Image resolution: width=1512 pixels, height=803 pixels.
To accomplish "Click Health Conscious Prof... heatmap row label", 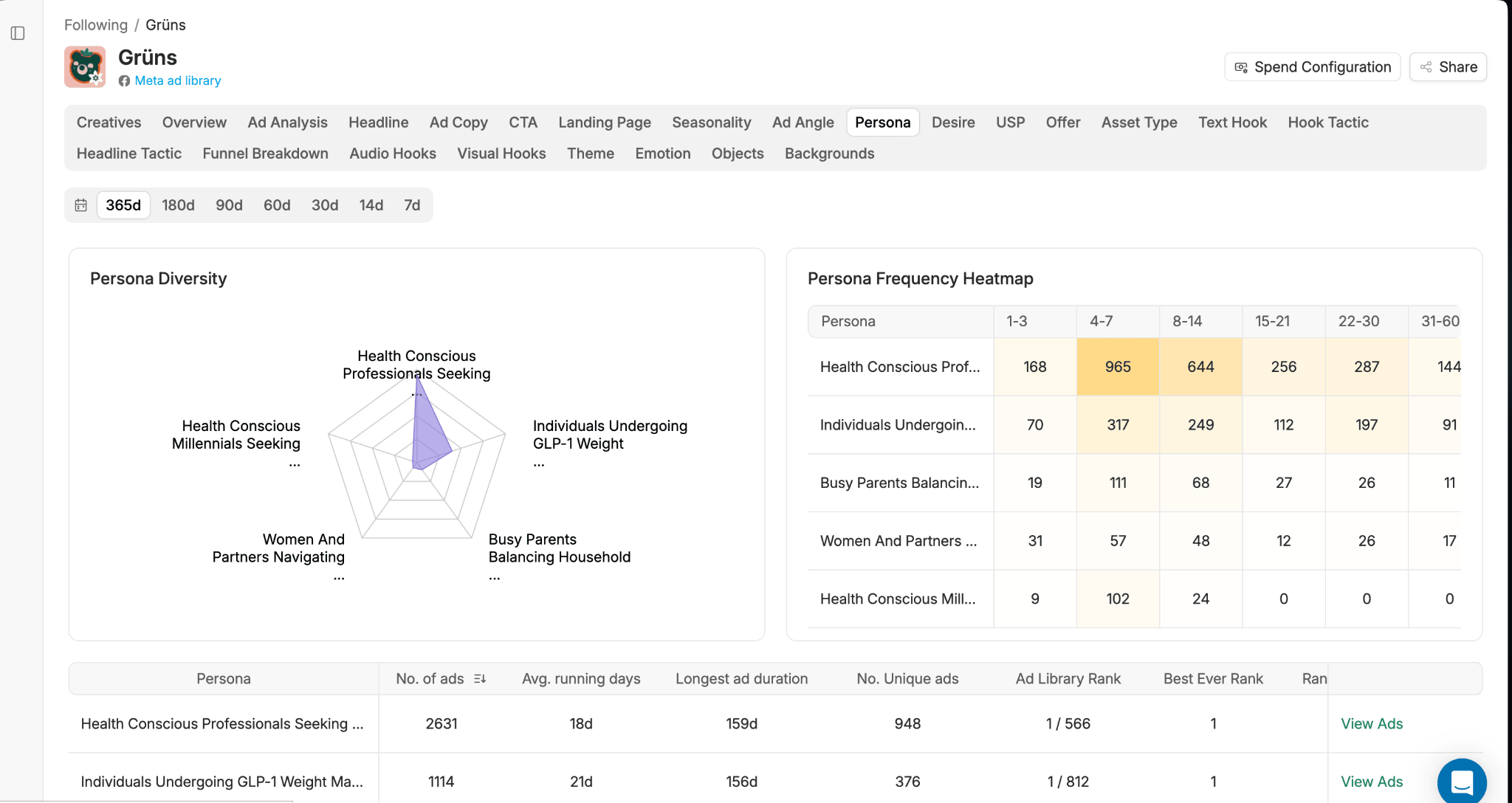I will pos(900,367).
